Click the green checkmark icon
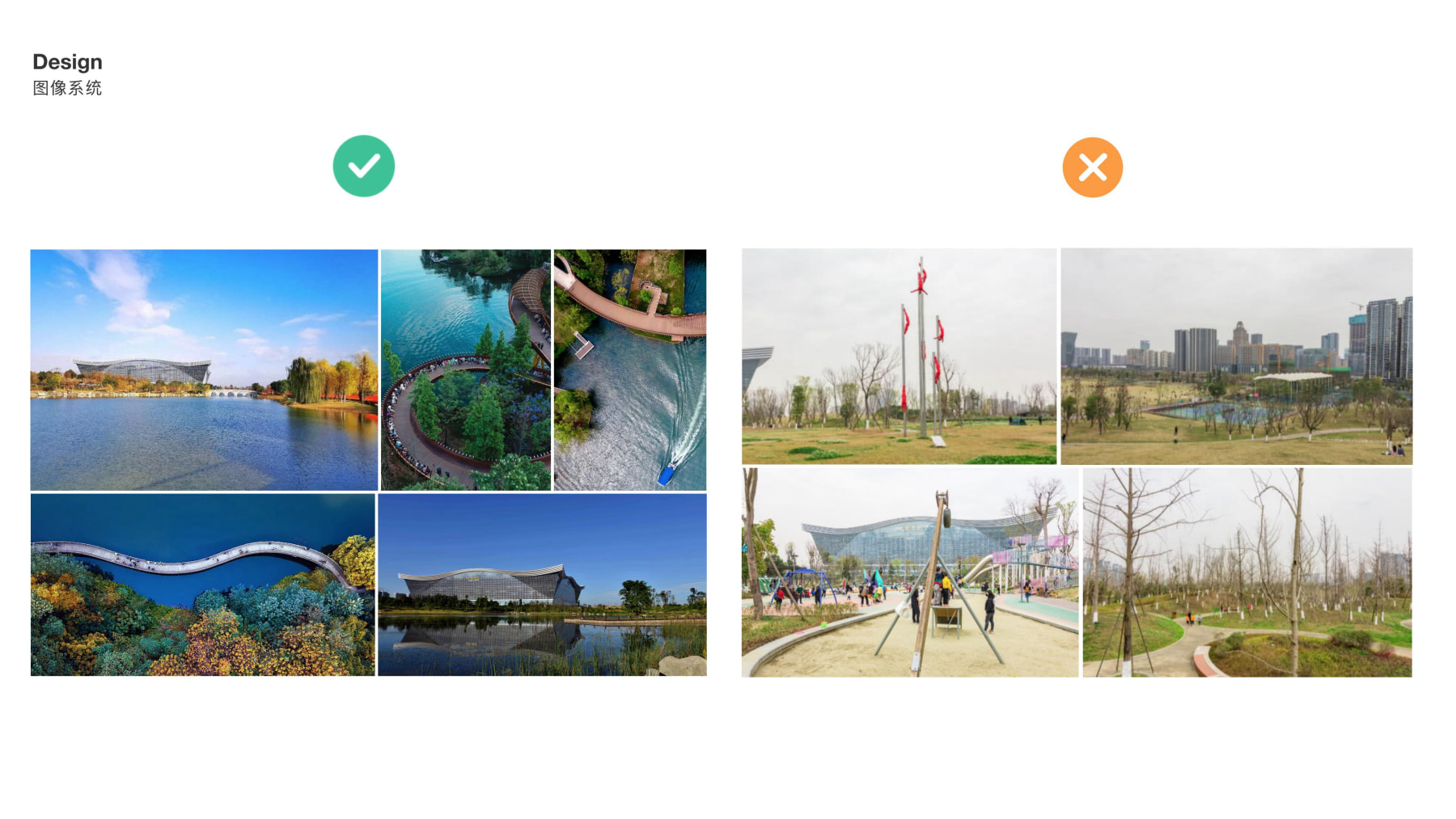The width and height of the screenshot is (1456, 819). tap(364, 166)
